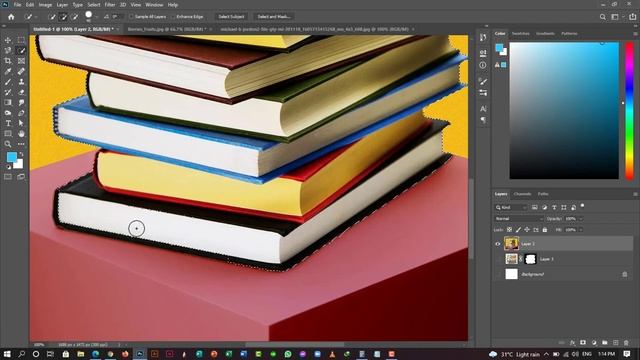Screen dimensions: 640x360
Task: Select the Path Selection tool
Action: point(21,123)
